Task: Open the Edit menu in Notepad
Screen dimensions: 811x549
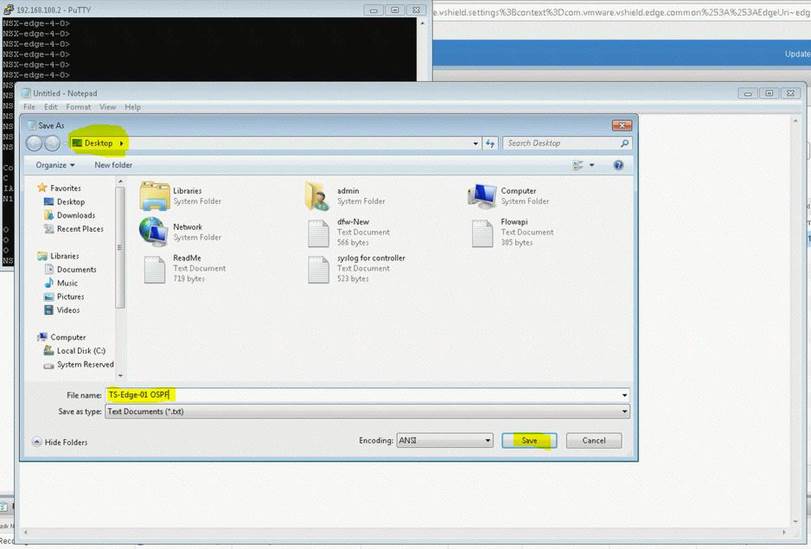Action: 51,107
